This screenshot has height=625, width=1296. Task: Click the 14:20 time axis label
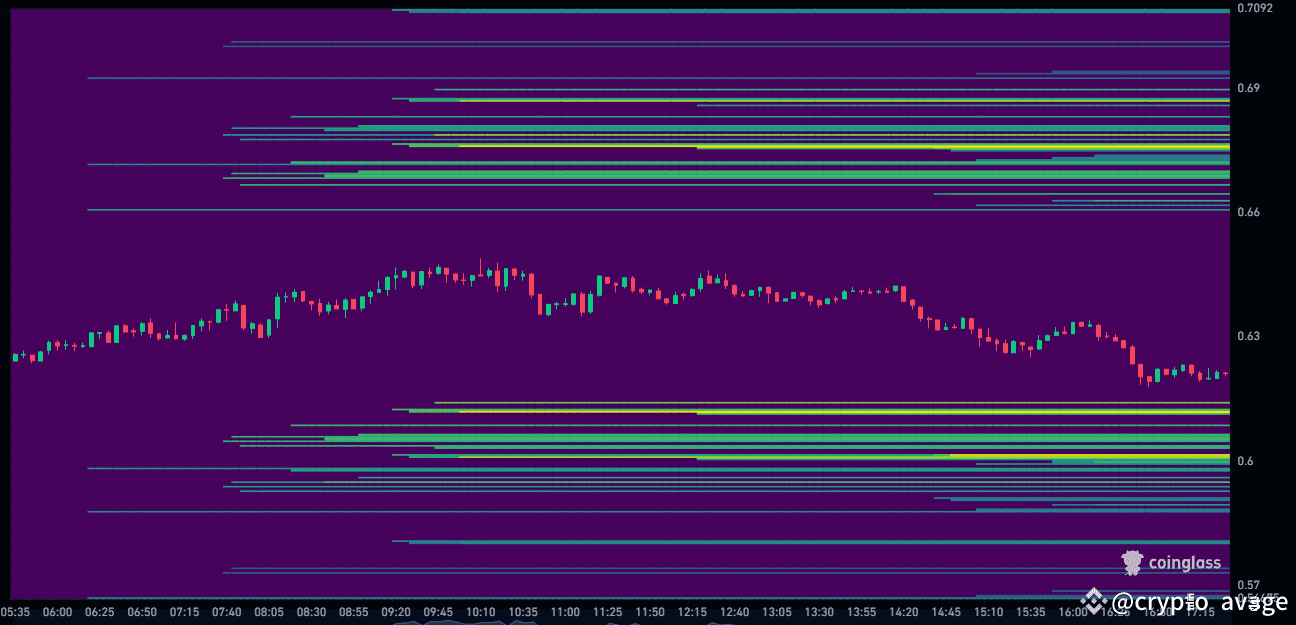904,611
